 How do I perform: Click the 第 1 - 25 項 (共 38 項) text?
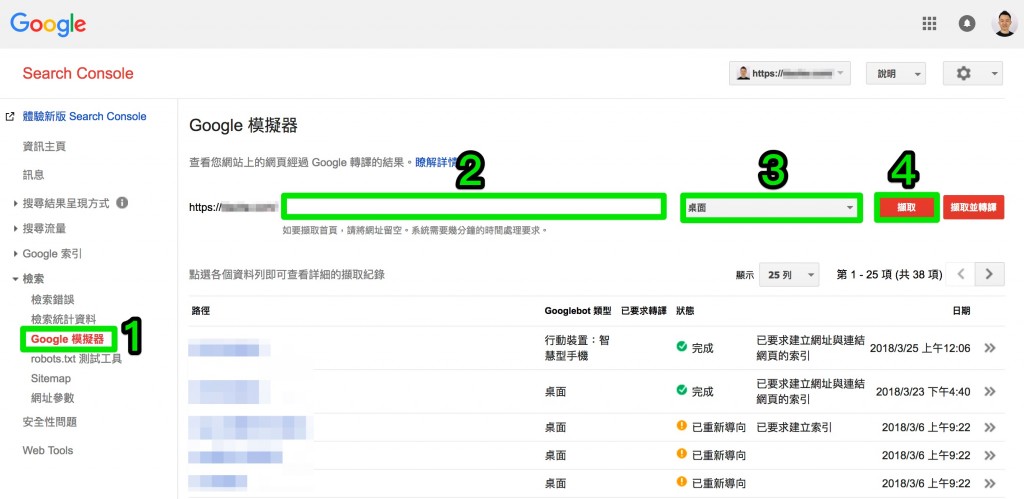pos(889,275)
